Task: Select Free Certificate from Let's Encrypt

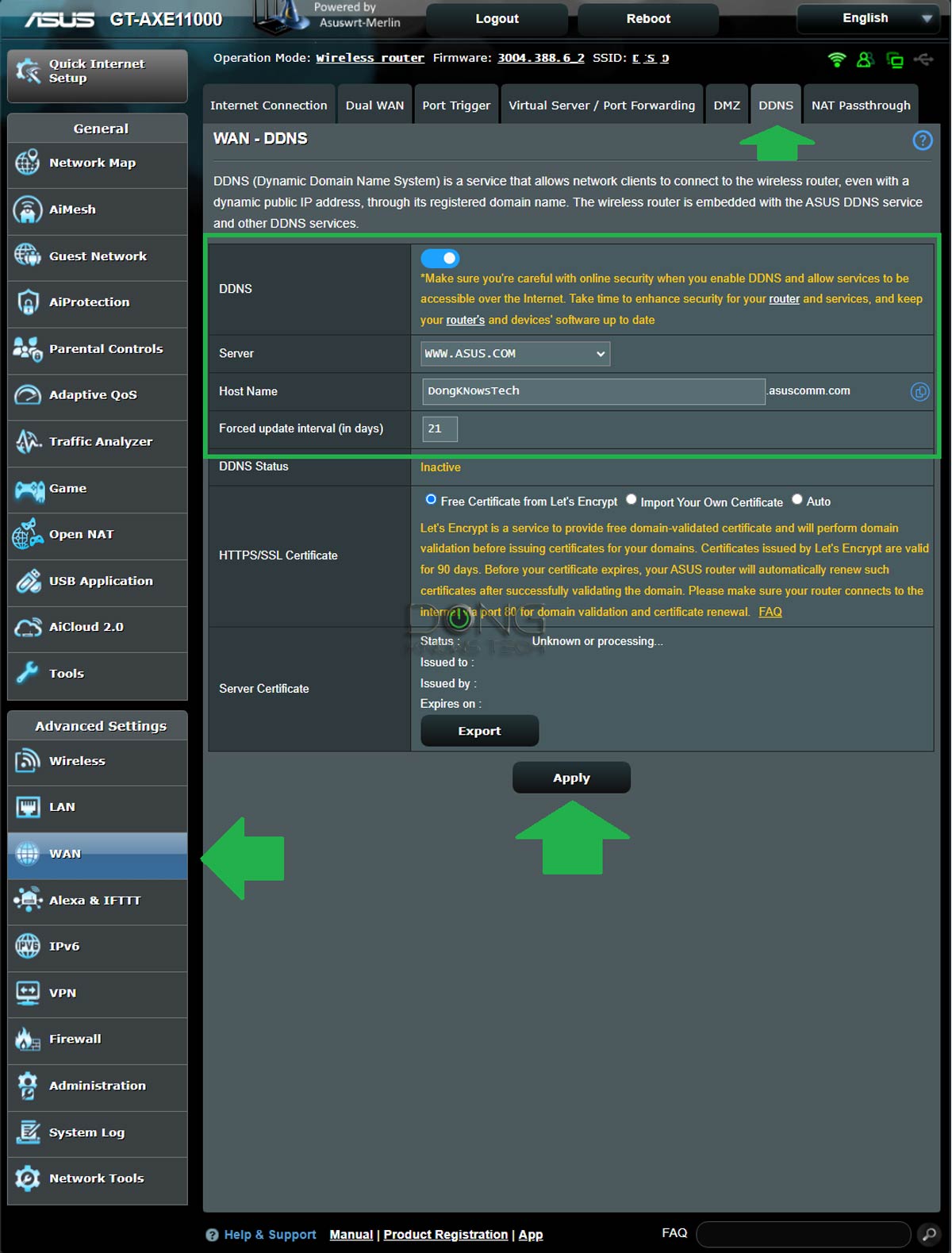Action: (x=431, y=500)
